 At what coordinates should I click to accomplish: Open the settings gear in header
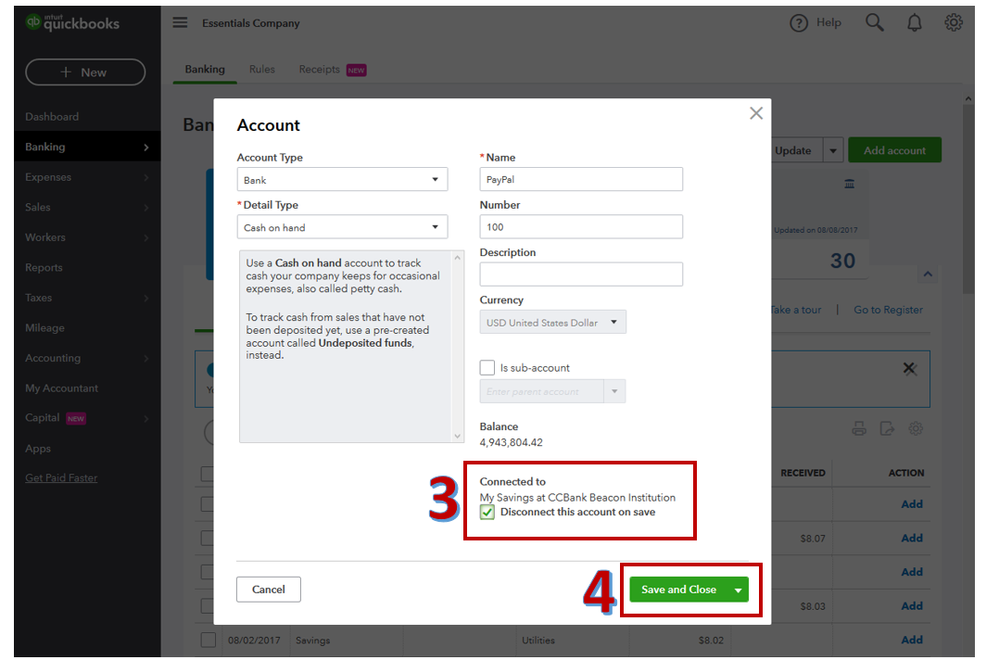tap(953, 22)
